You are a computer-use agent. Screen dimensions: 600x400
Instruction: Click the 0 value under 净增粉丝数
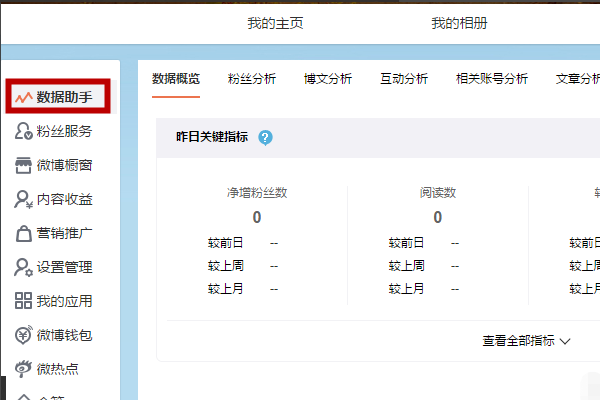(x=257, y=217)
